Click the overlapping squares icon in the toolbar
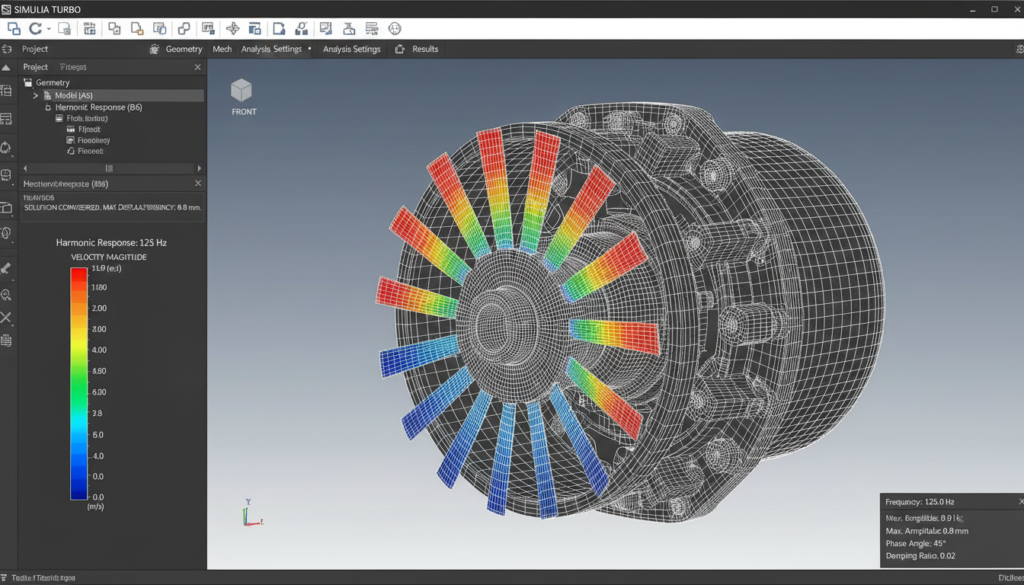Image resolution: width=1024 pixels, height=585 pixels. [x=14, y=29]
